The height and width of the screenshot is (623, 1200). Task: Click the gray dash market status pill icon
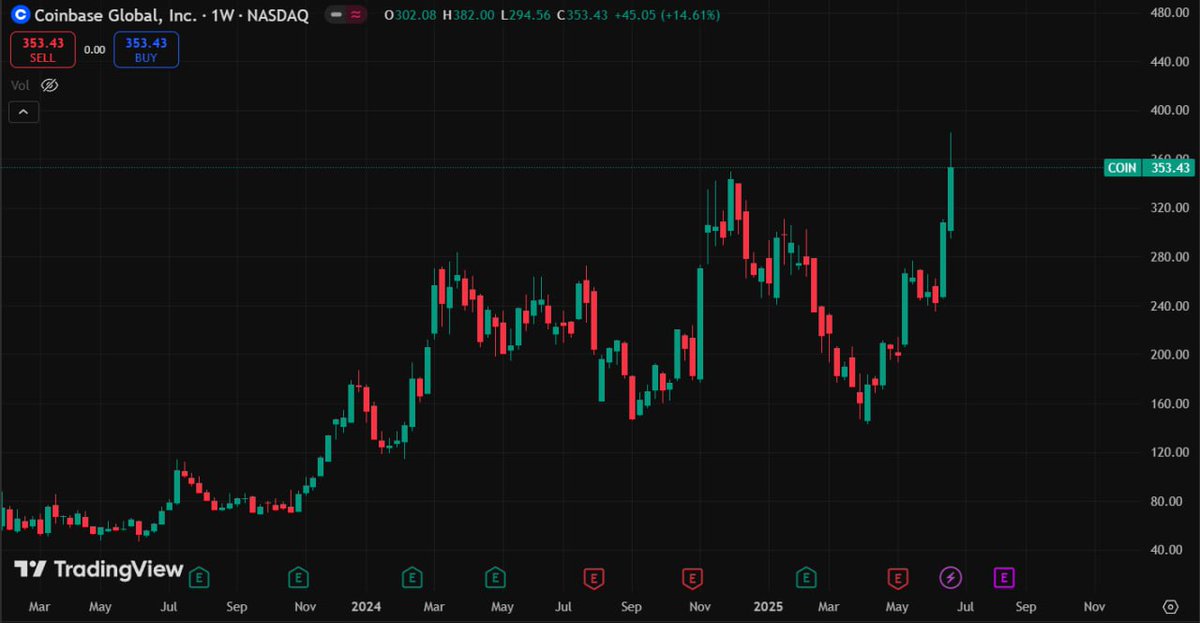tap(336, 15)
